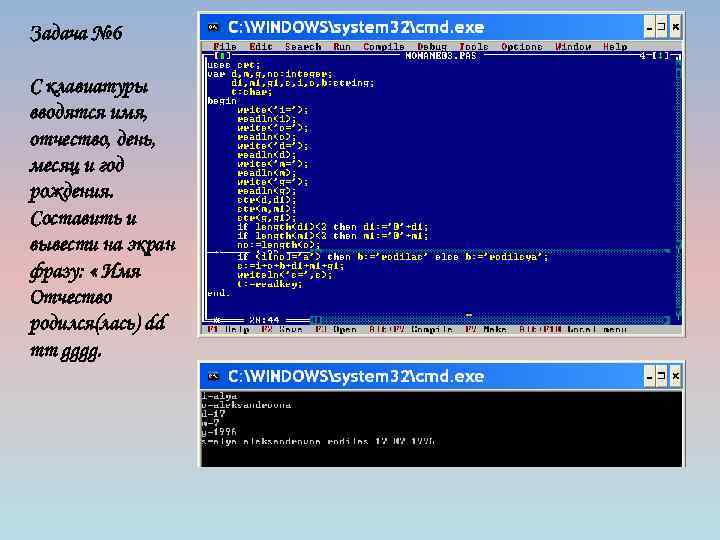Click the NONAME03.PAS editor window title

coord(440,56)
